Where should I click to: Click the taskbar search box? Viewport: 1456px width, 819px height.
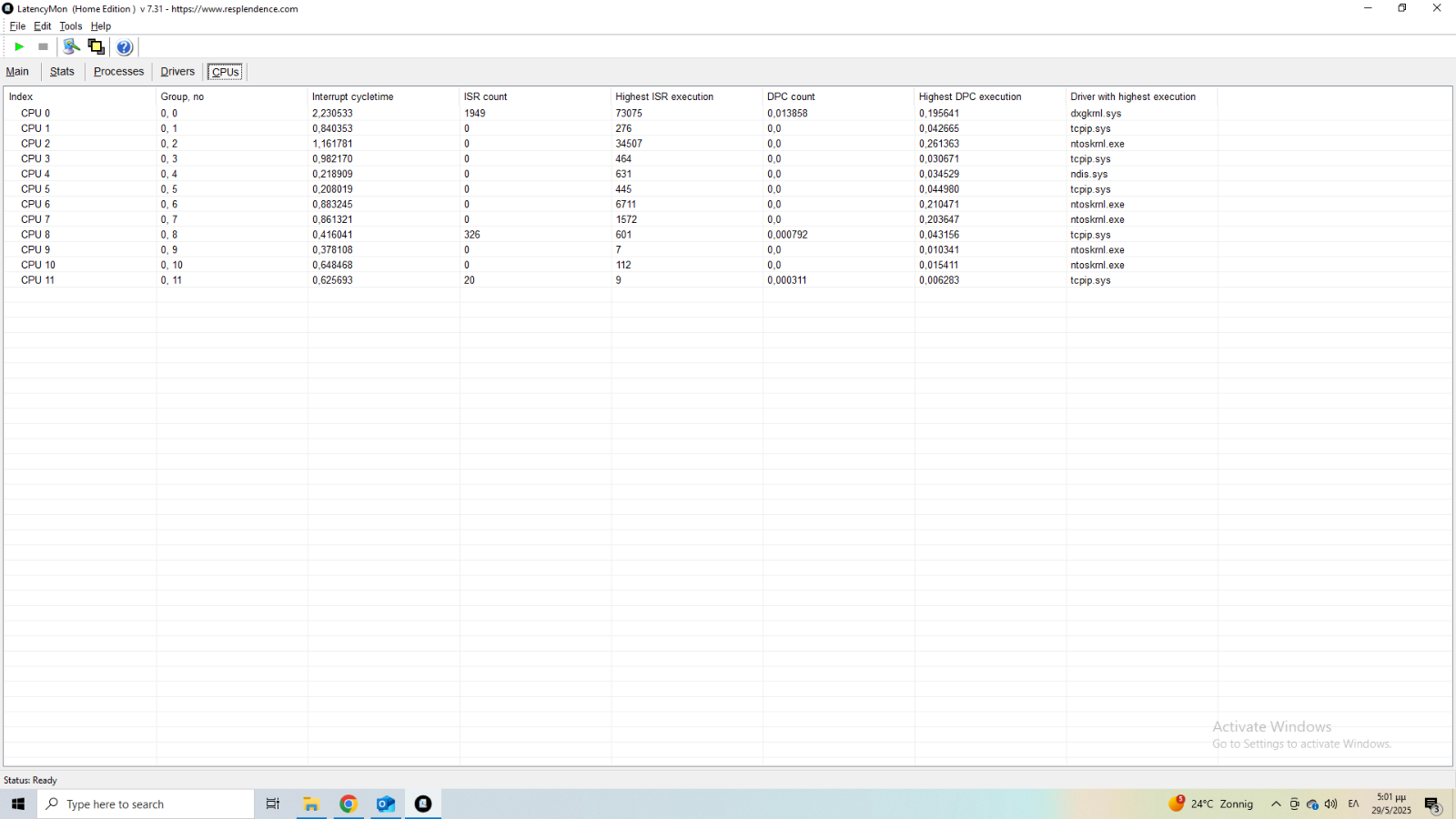pyautogui.click(x=146, y=804)
